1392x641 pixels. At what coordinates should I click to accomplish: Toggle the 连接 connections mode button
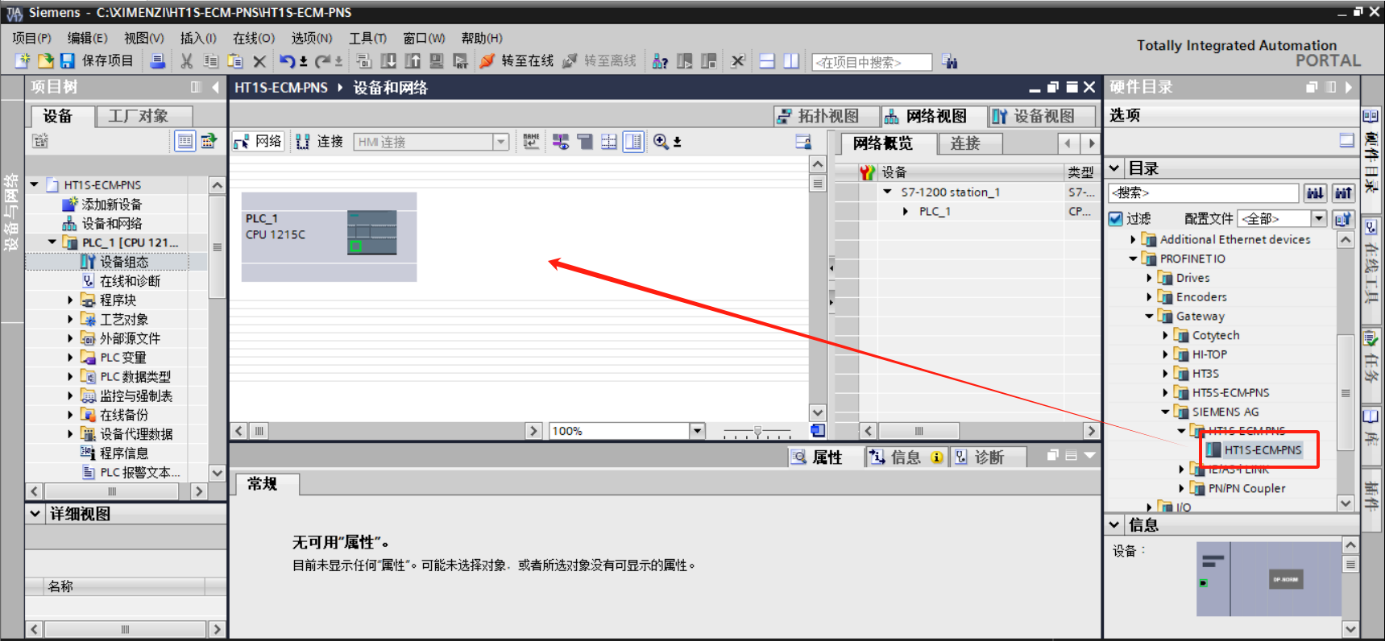(320, 142)
